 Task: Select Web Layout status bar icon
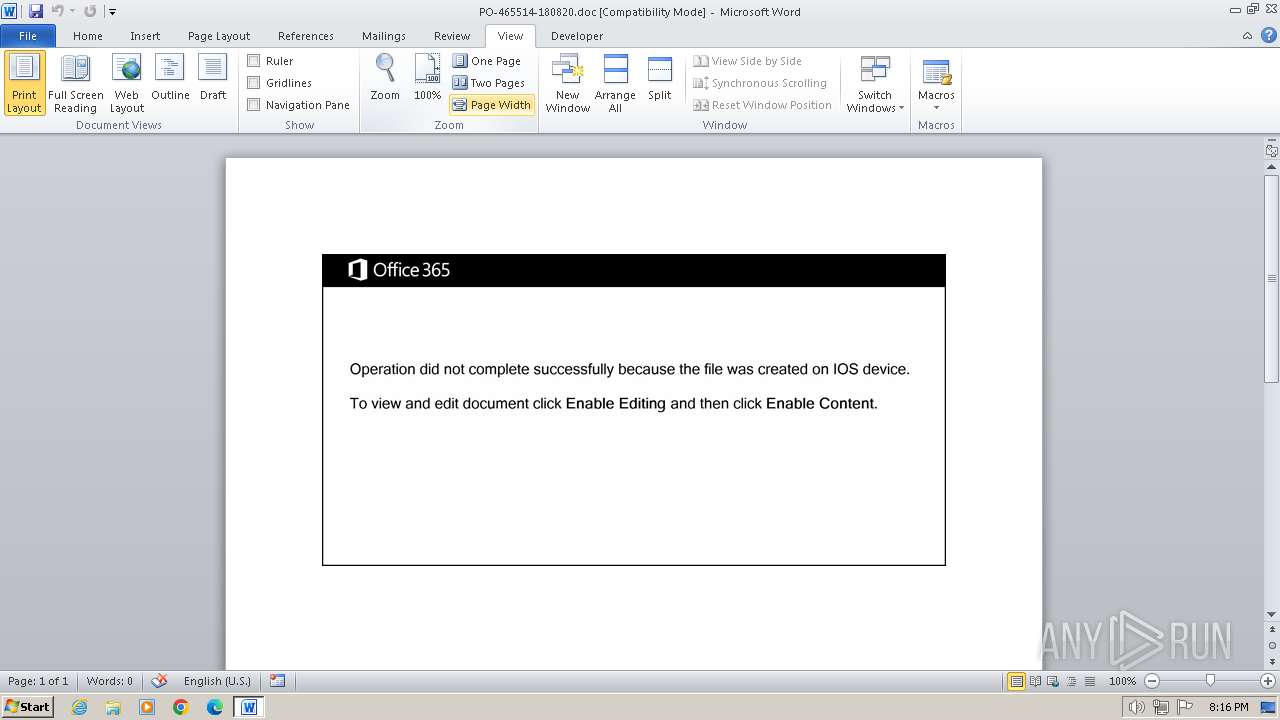[x=1053, y=681]
